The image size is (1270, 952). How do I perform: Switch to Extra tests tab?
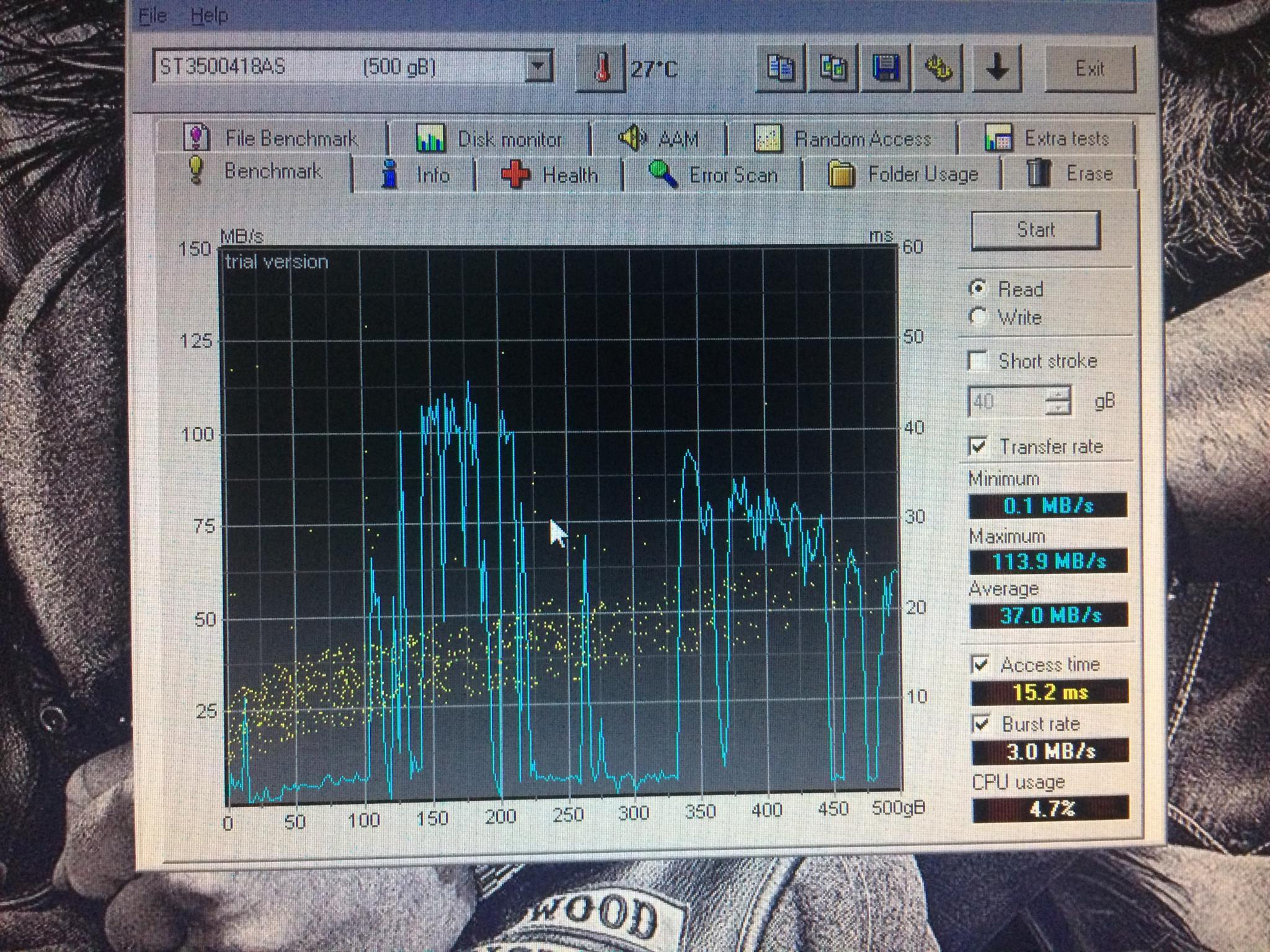tap(1047, 138)
